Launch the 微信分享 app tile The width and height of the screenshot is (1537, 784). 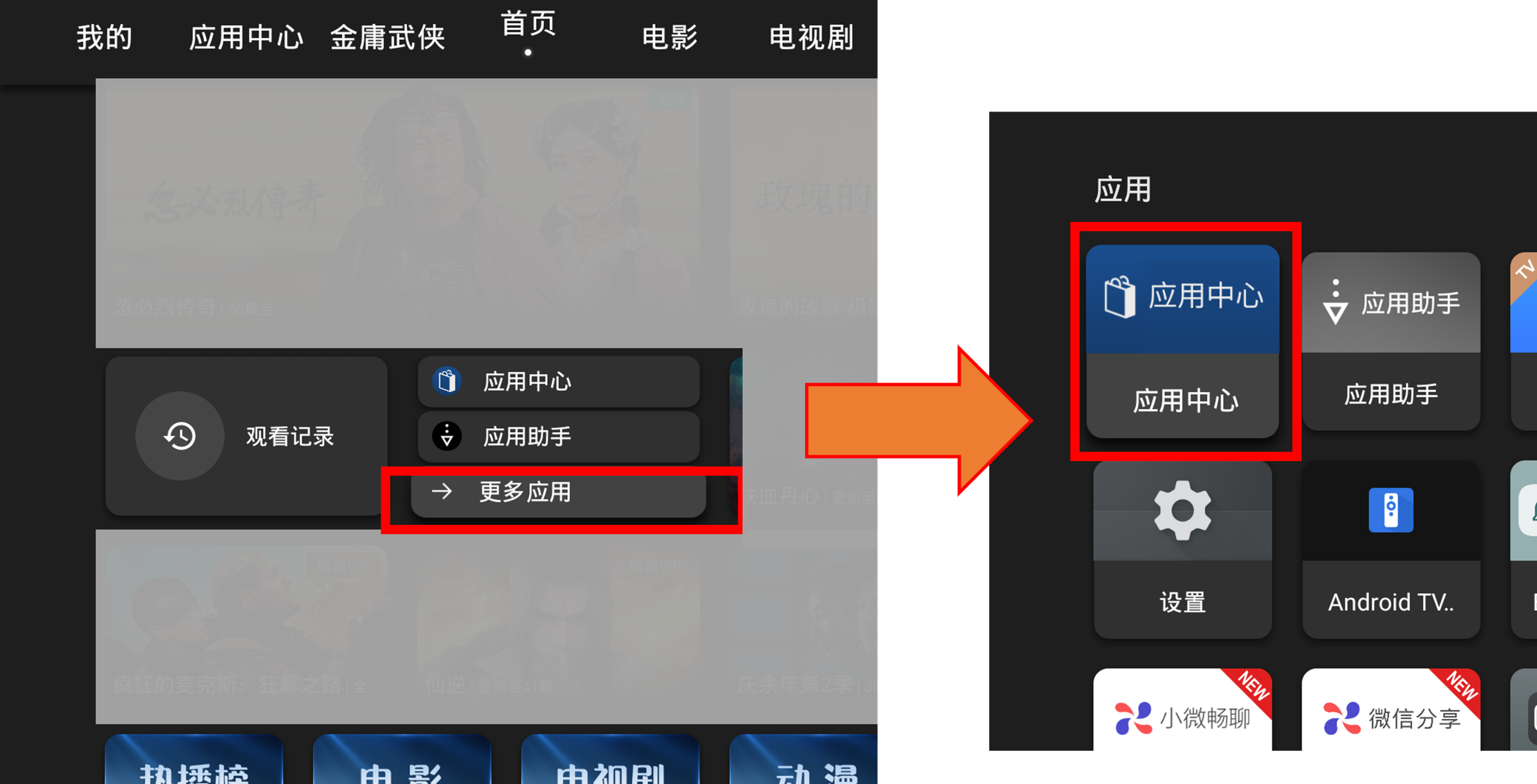click(x=1391, y=709)
